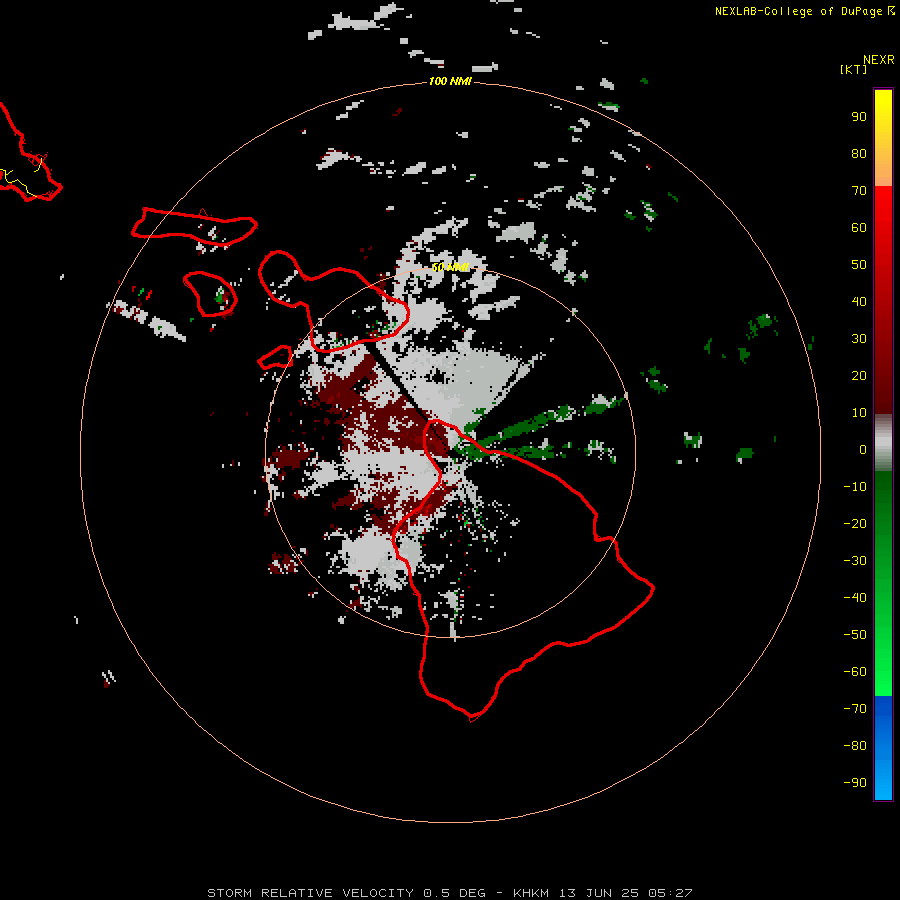Click the -70 value on the velocity scale
The height and width of the screenshot is (900, 900).
pyautogui.click(x=855, y=709)
